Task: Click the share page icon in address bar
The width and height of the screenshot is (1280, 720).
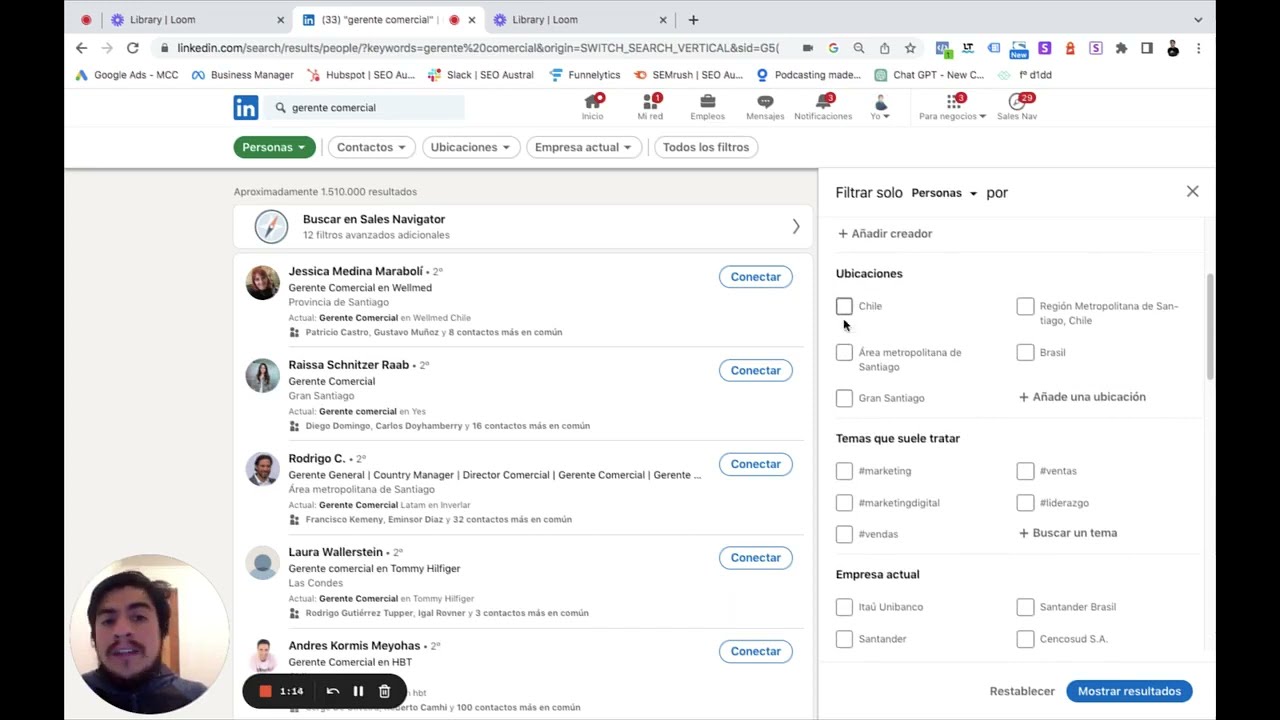Action: click(885, 48)
